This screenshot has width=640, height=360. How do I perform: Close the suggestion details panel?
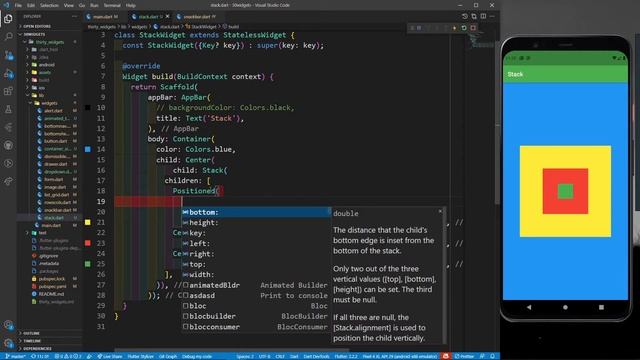click(x=440, y=211)
